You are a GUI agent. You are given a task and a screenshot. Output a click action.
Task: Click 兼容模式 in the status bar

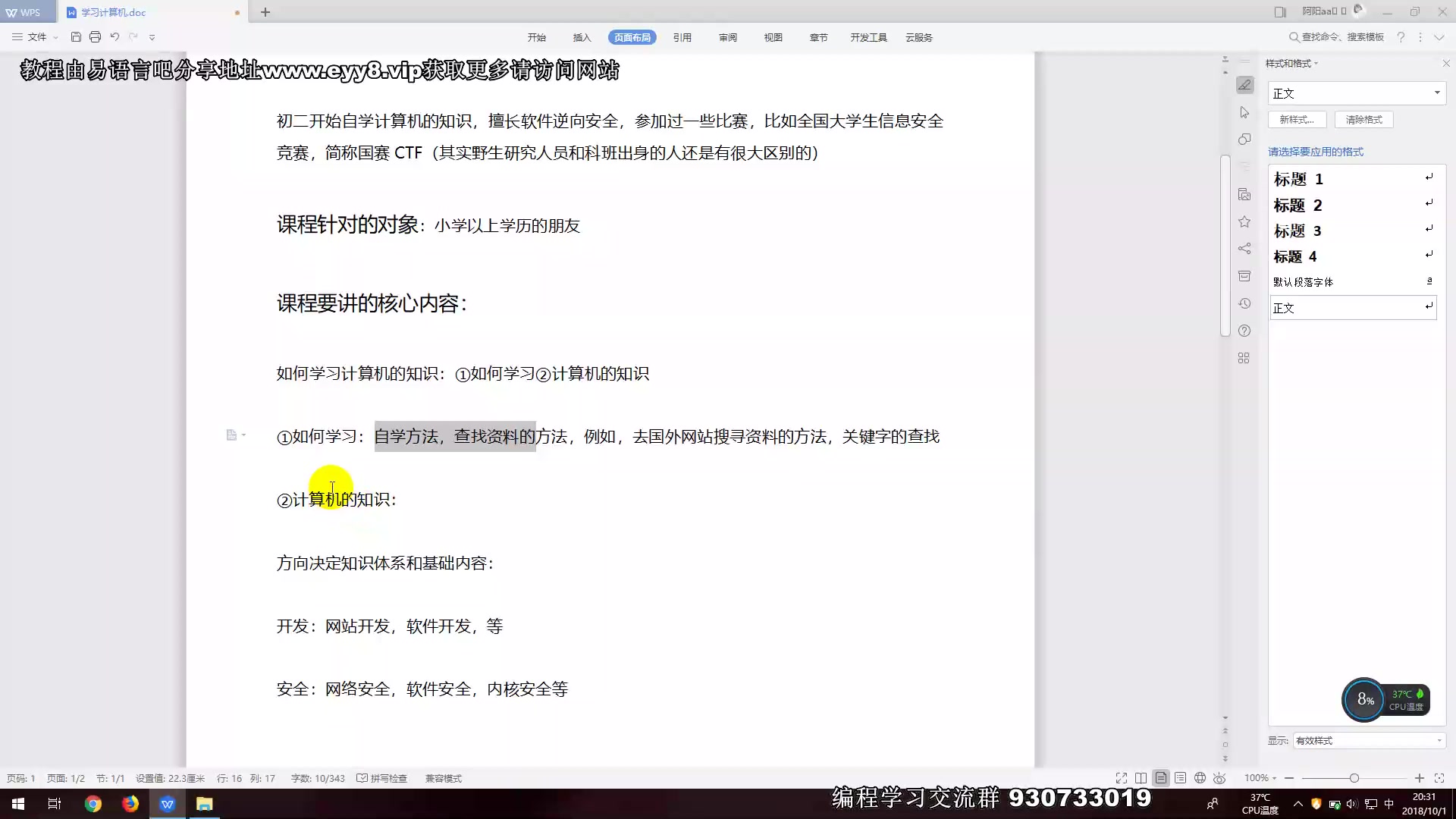click(x=444, y=779)
